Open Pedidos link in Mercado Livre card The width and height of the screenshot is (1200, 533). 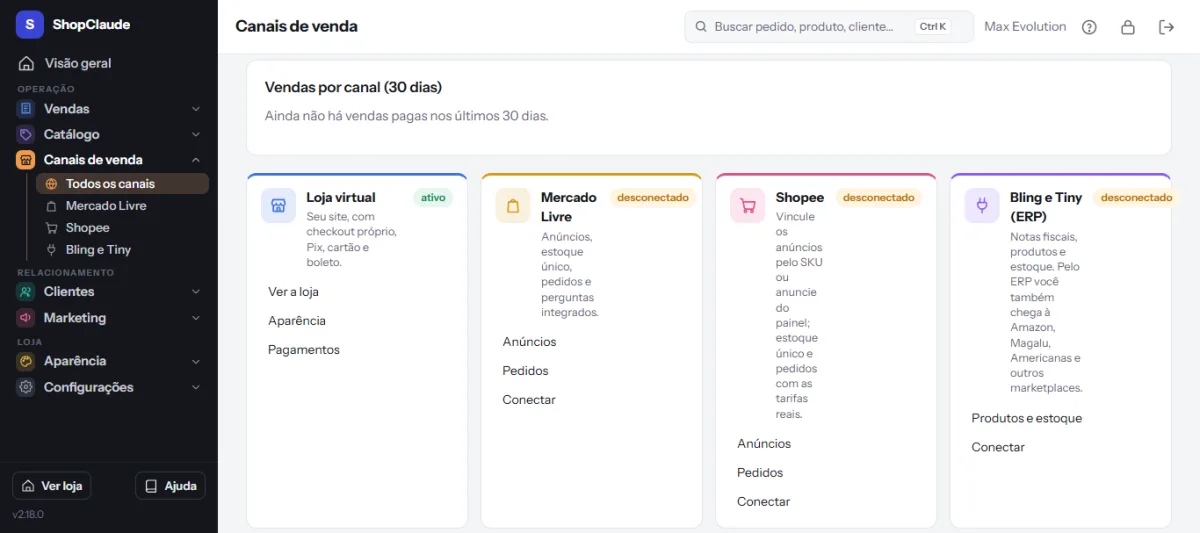525,371
